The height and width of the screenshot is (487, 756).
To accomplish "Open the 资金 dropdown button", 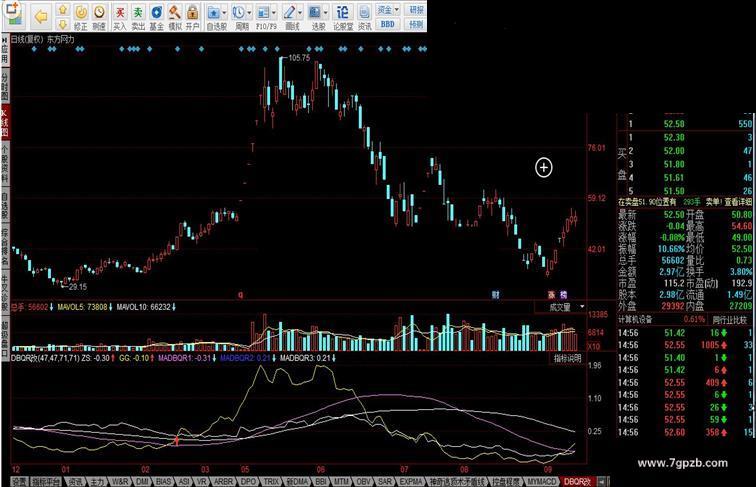I will (x=388, y=10).
